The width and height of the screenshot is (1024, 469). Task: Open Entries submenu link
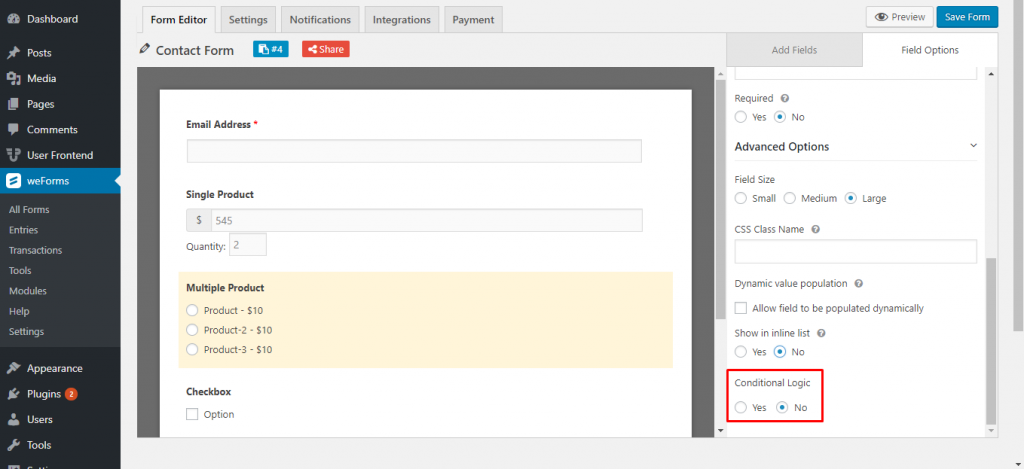[24, 230]
